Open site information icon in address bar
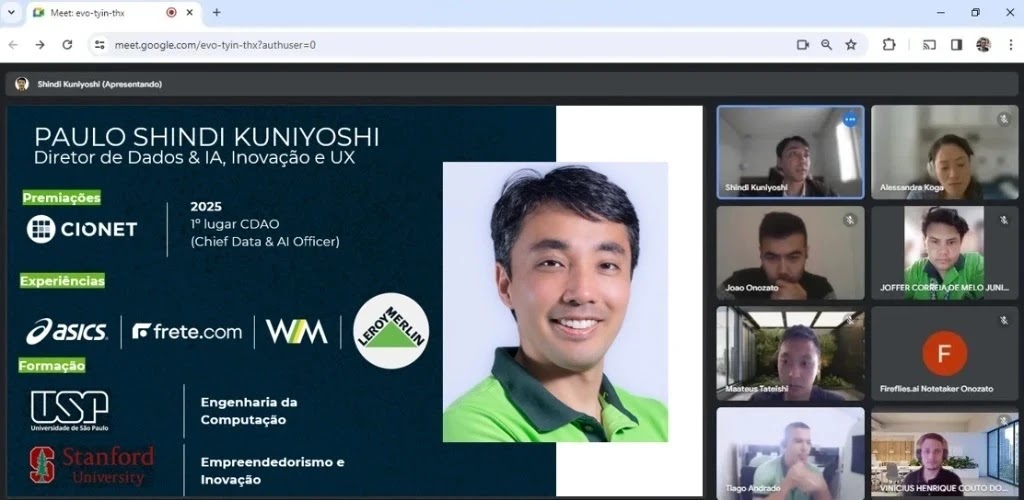 pos(99,45)
